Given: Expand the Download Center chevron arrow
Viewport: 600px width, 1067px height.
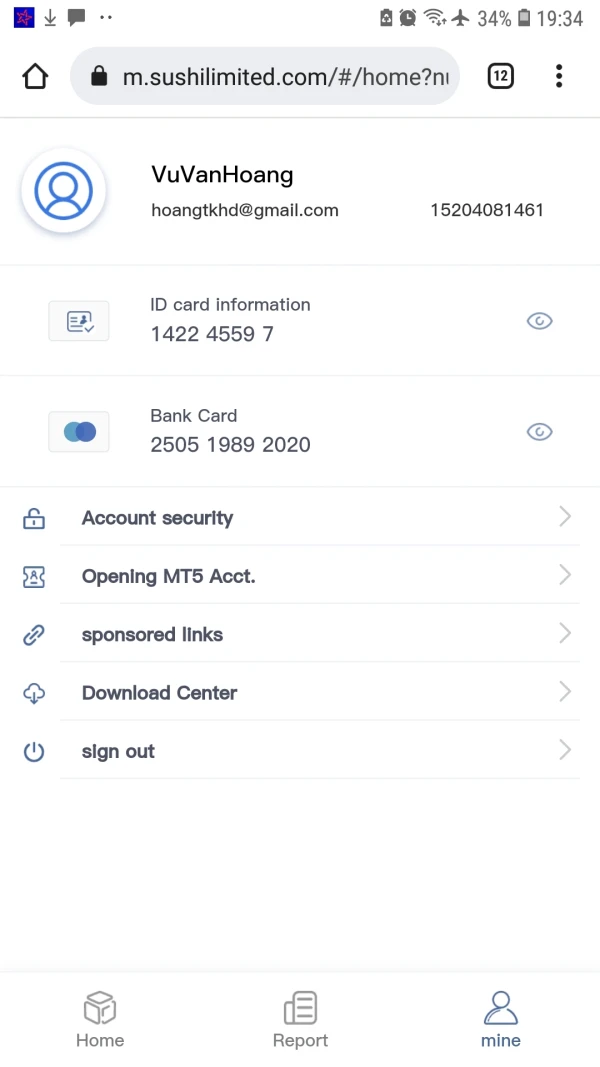Looking at the screenshot, I should click(565, 692).
